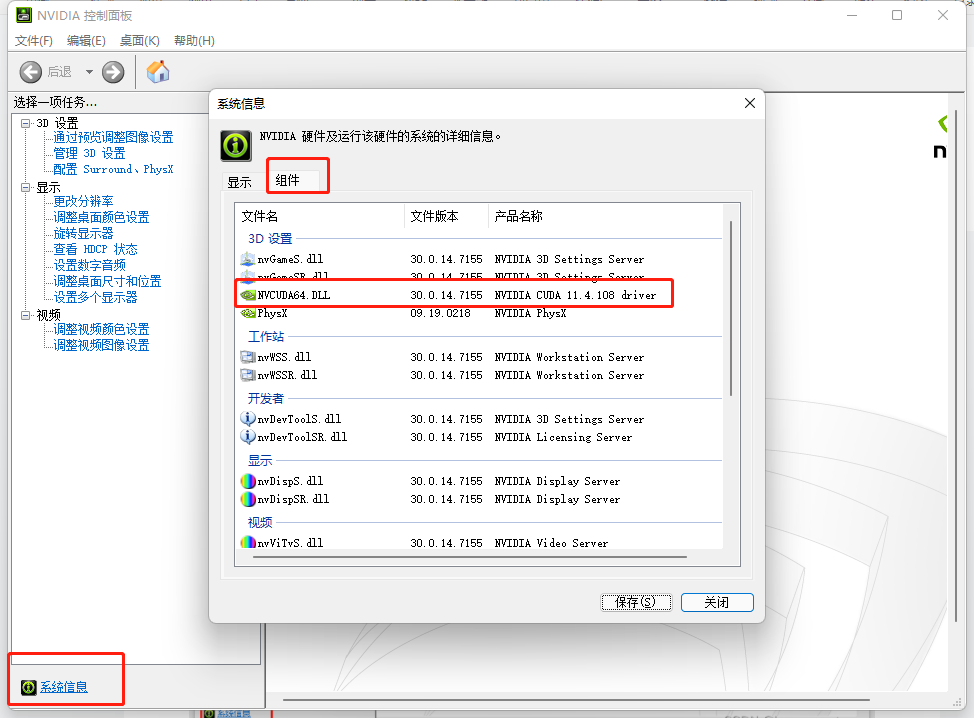This screenshot has width=974, height=718.
Task: Open the Back history dropdown arrow
Action: tap(89, 72)
